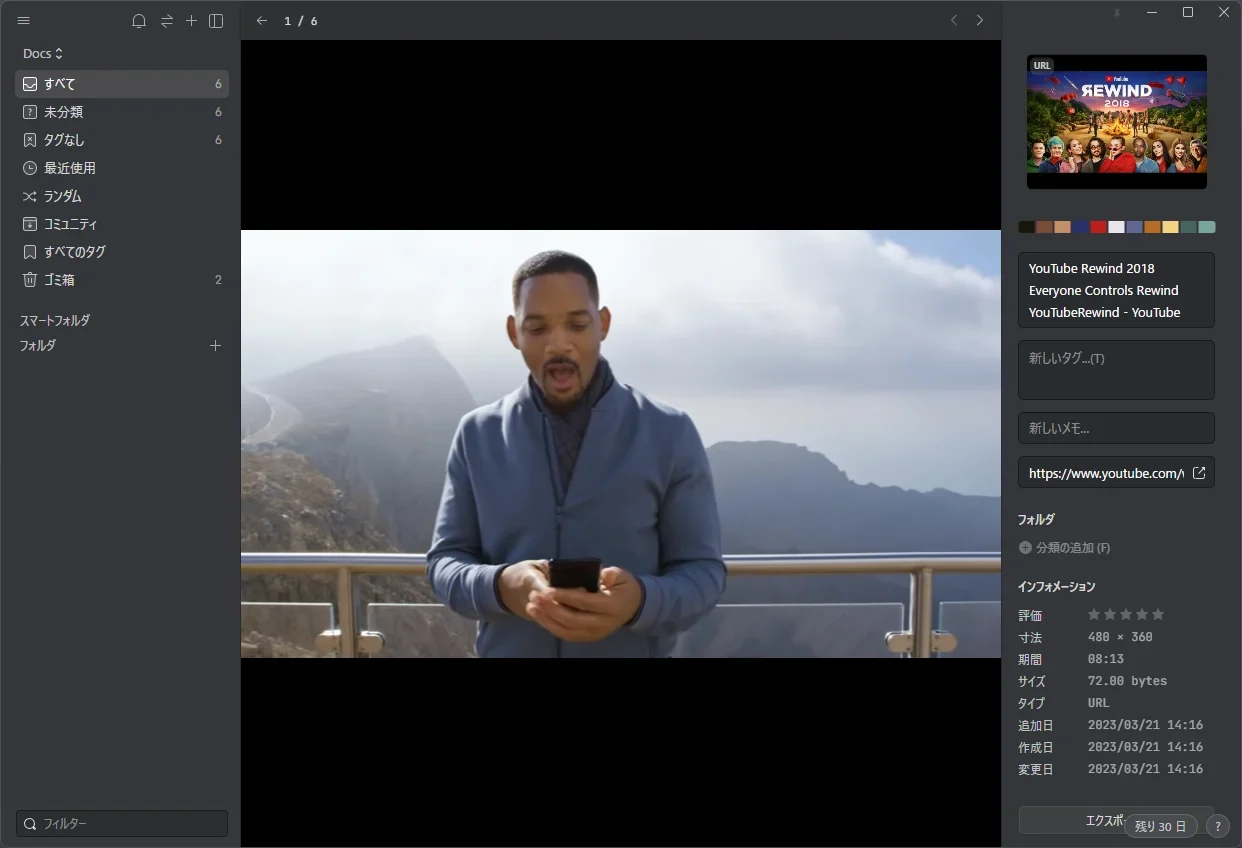Set rating to one star
This screenshot has width=1242, height=848.
pyautogui.click(x=1094, y=614)
